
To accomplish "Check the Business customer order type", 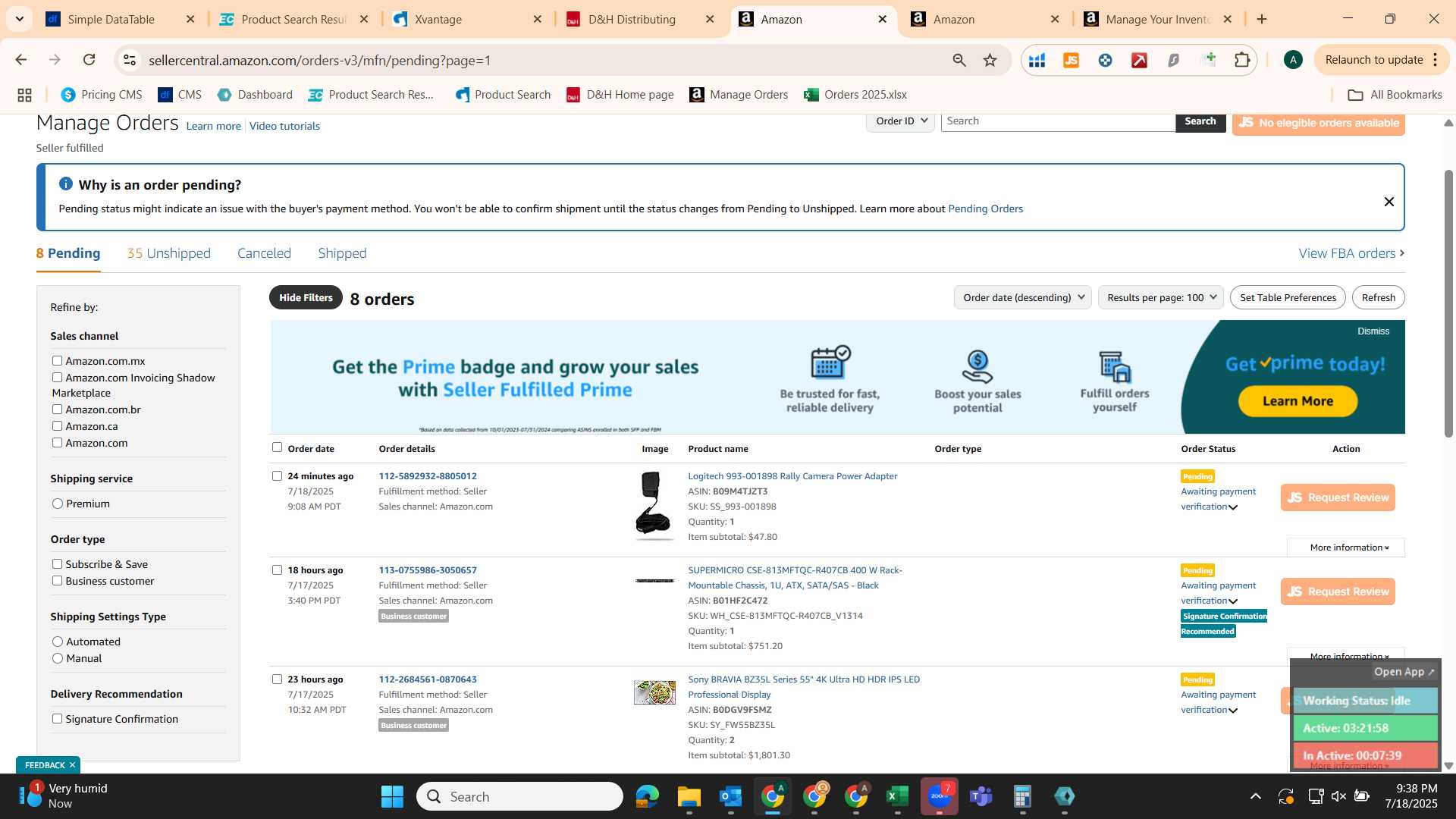I will click(x=57, y=581).
